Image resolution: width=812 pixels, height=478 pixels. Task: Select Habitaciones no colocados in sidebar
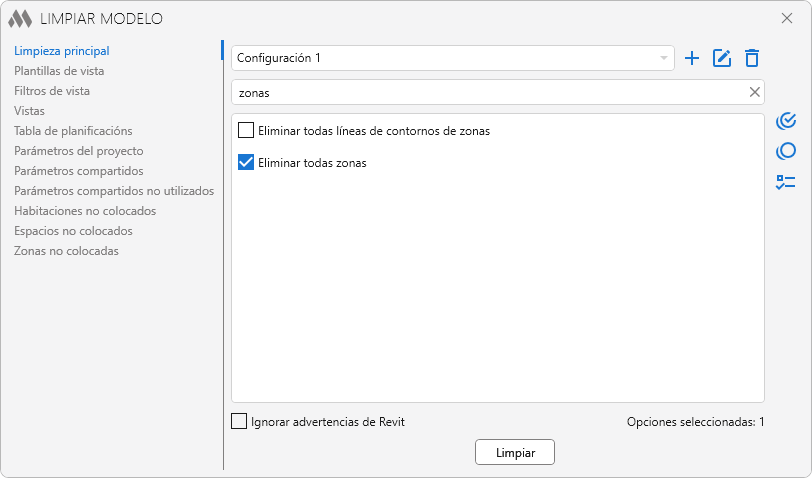click(x=85, y=211)
